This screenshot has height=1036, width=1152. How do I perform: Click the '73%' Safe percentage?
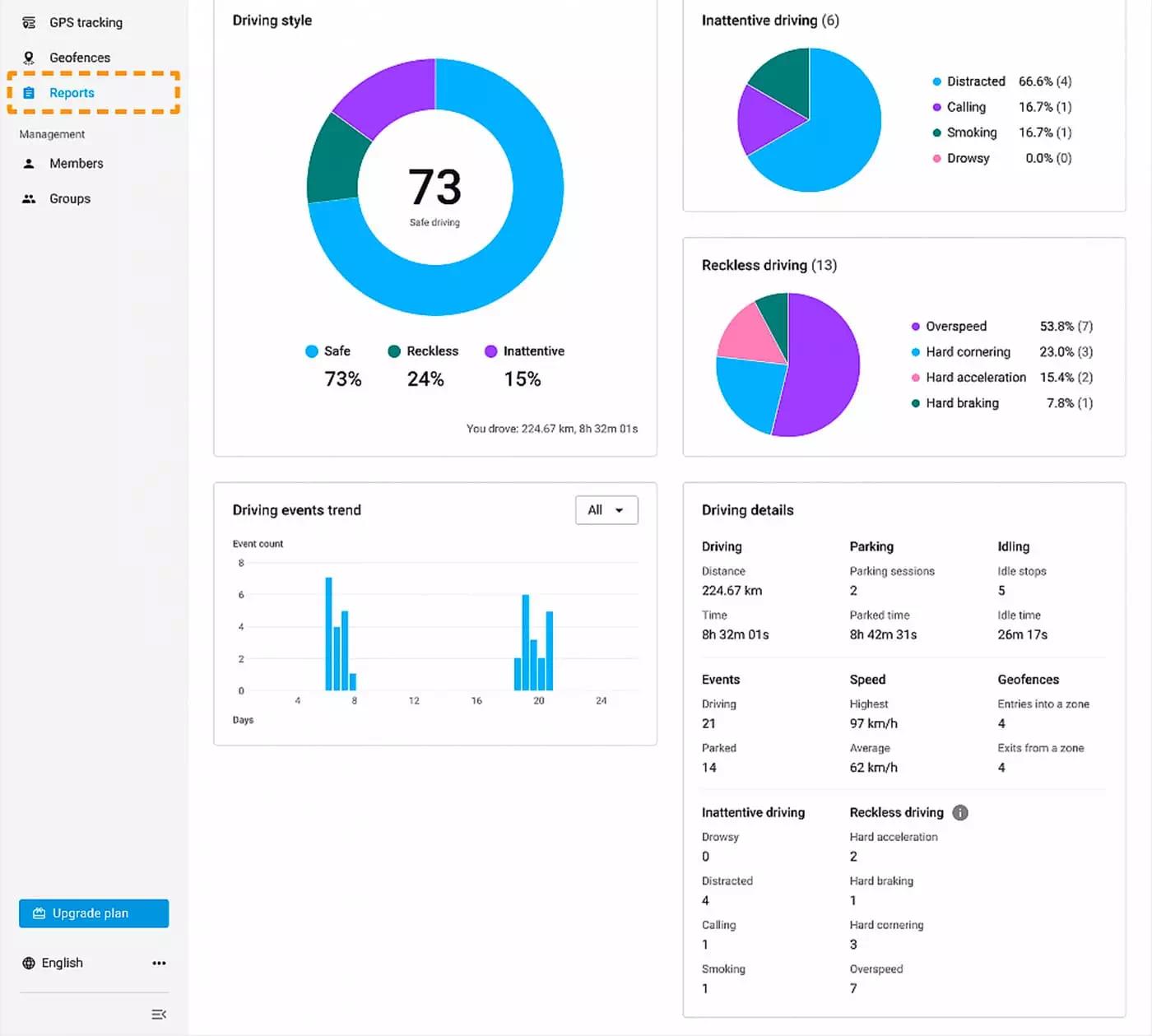(343, 379)
